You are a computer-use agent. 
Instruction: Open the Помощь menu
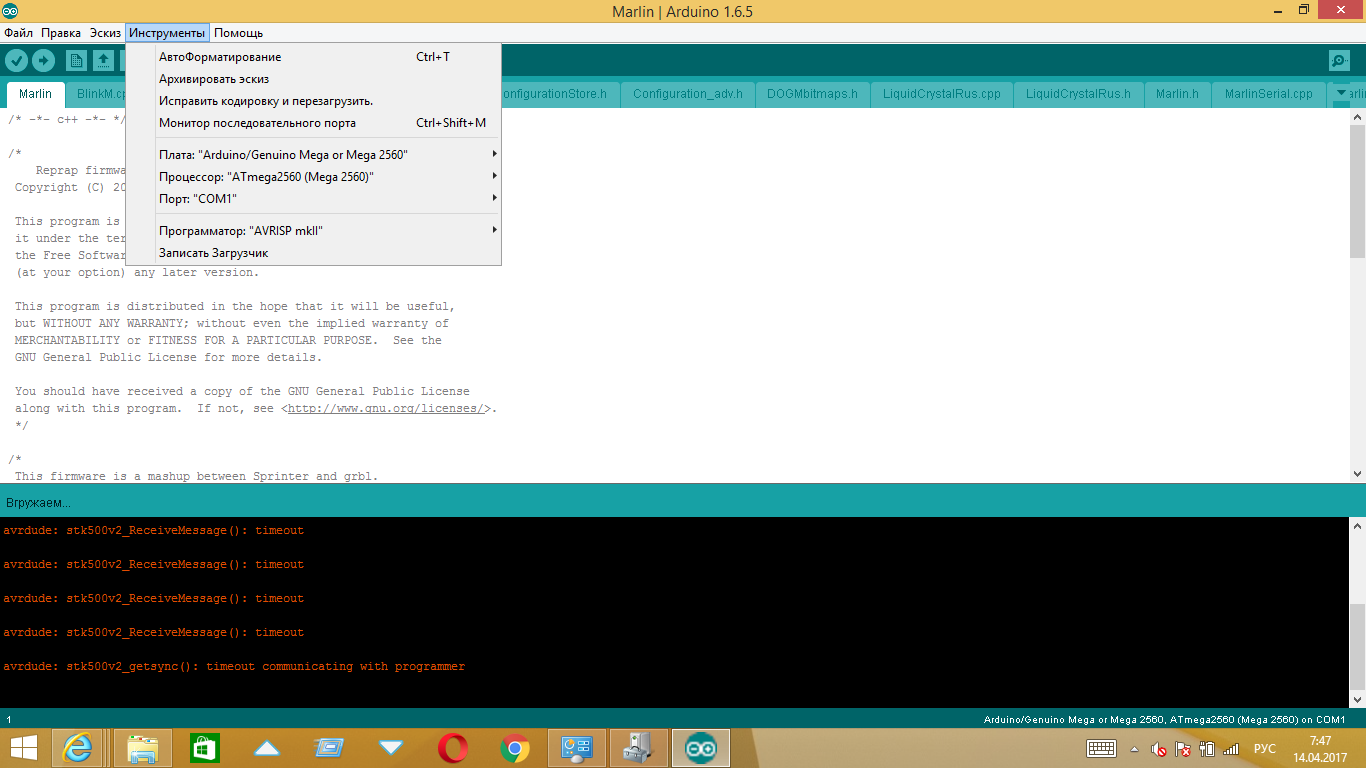(238, 33)
